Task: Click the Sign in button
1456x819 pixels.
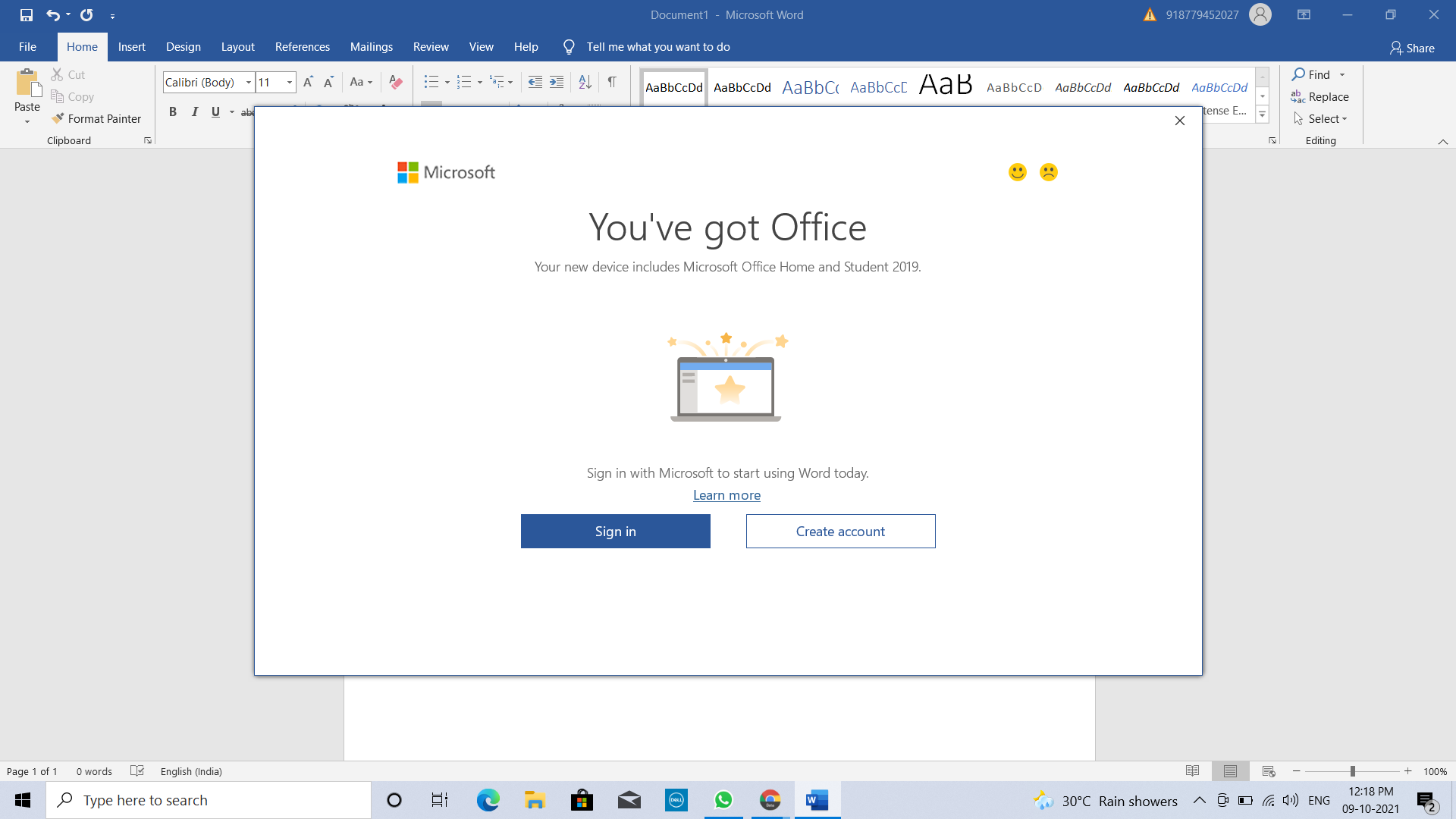Action: coord(615,531)
